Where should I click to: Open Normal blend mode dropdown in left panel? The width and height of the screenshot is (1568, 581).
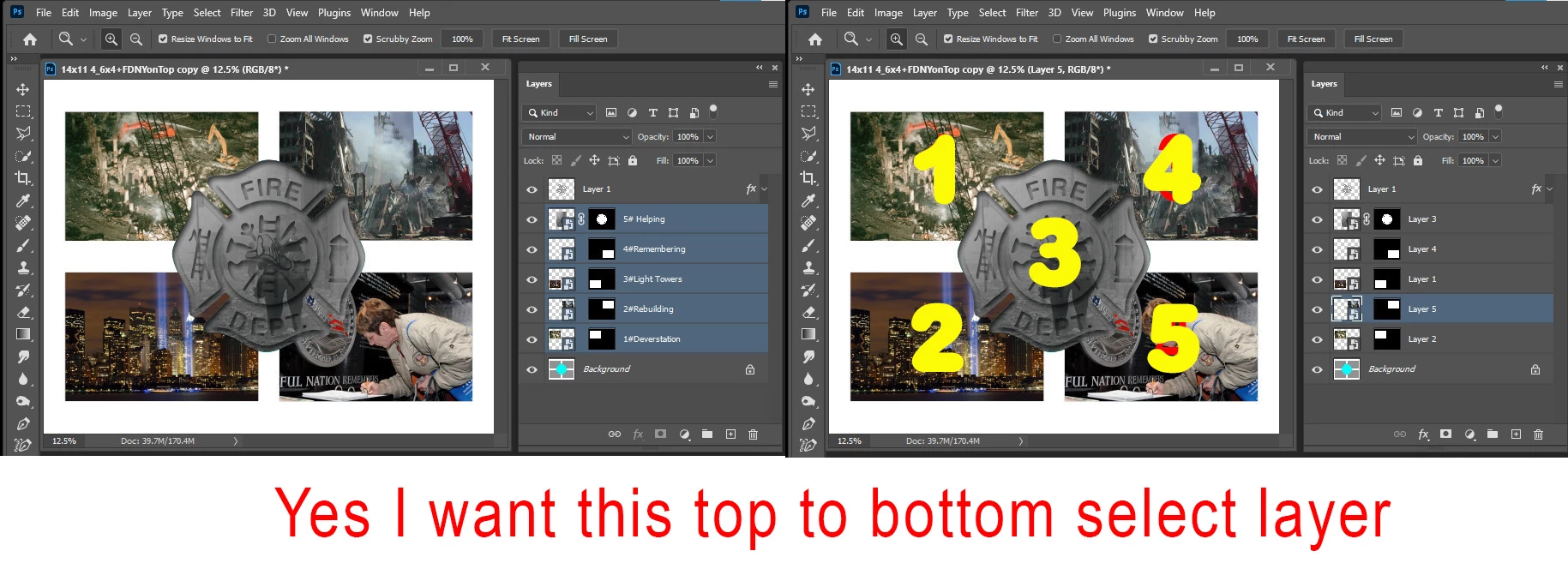click(x=577, y=136)
